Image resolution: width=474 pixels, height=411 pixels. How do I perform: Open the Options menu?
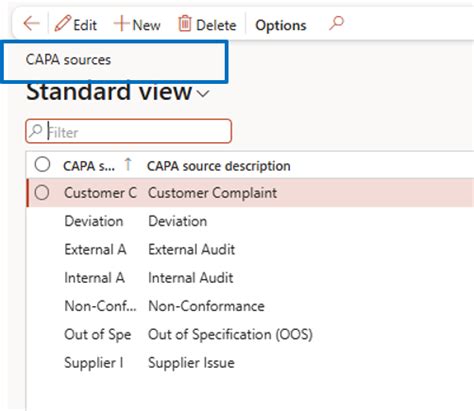point(281,25)
